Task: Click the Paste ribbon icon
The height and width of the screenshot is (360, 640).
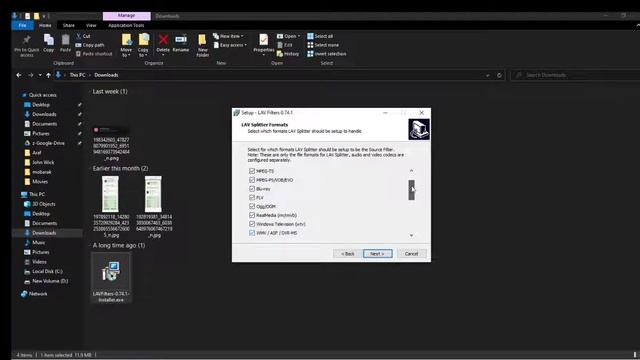Action: pyautogui.click(x=65, y=40)
